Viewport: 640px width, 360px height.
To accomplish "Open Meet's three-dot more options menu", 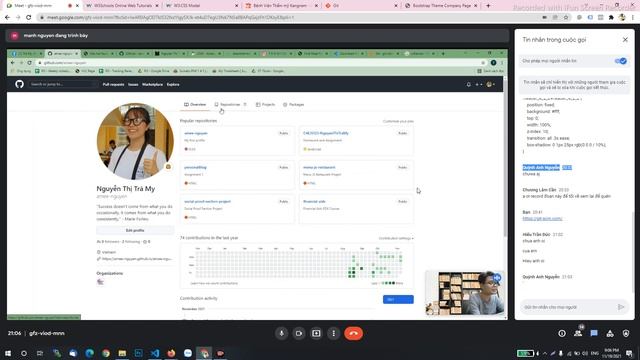I will 333,333.
